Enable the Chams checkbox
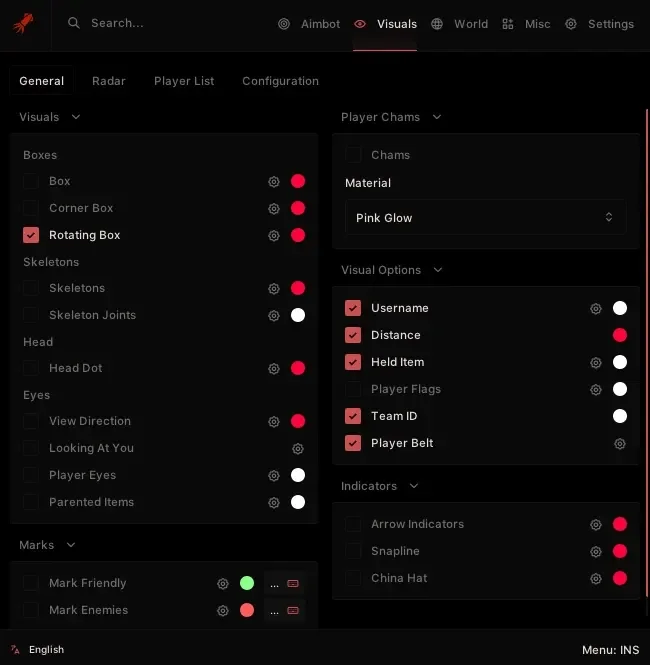This screenshot has width=650, height=665. (353, 155)
